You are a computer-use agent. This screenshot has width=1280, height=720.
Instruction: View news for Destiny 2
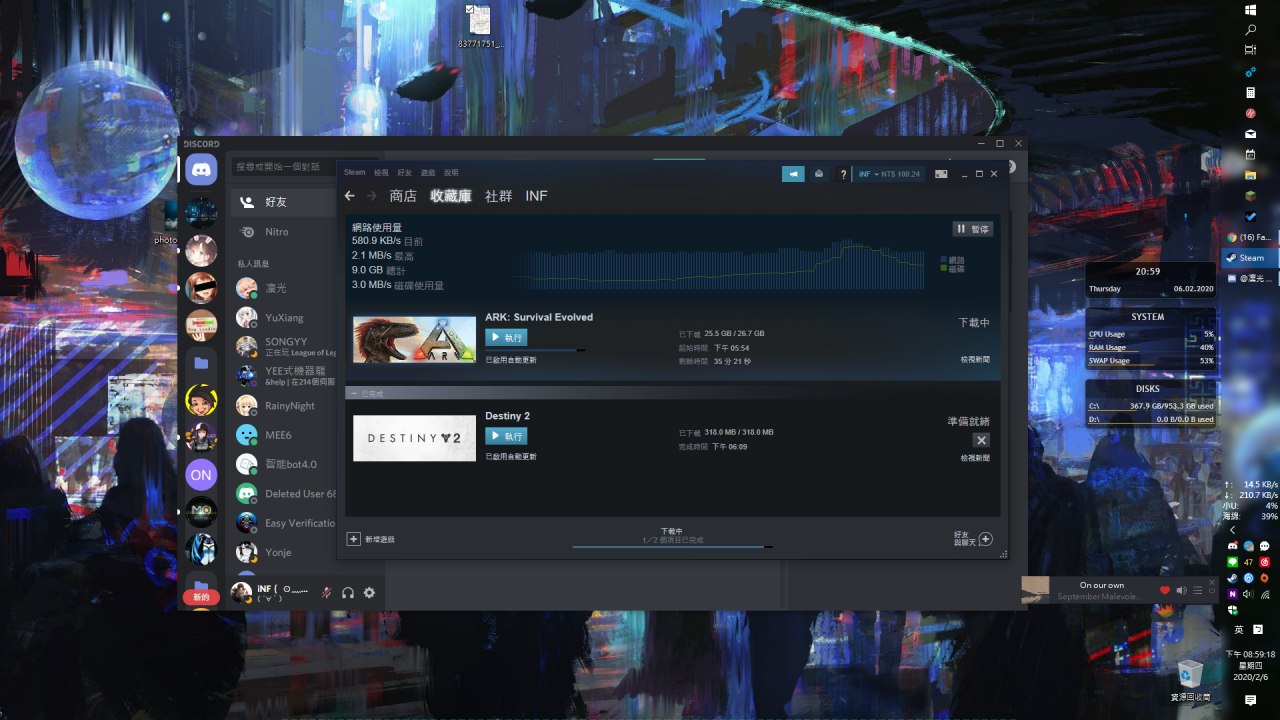coord(975,458)
